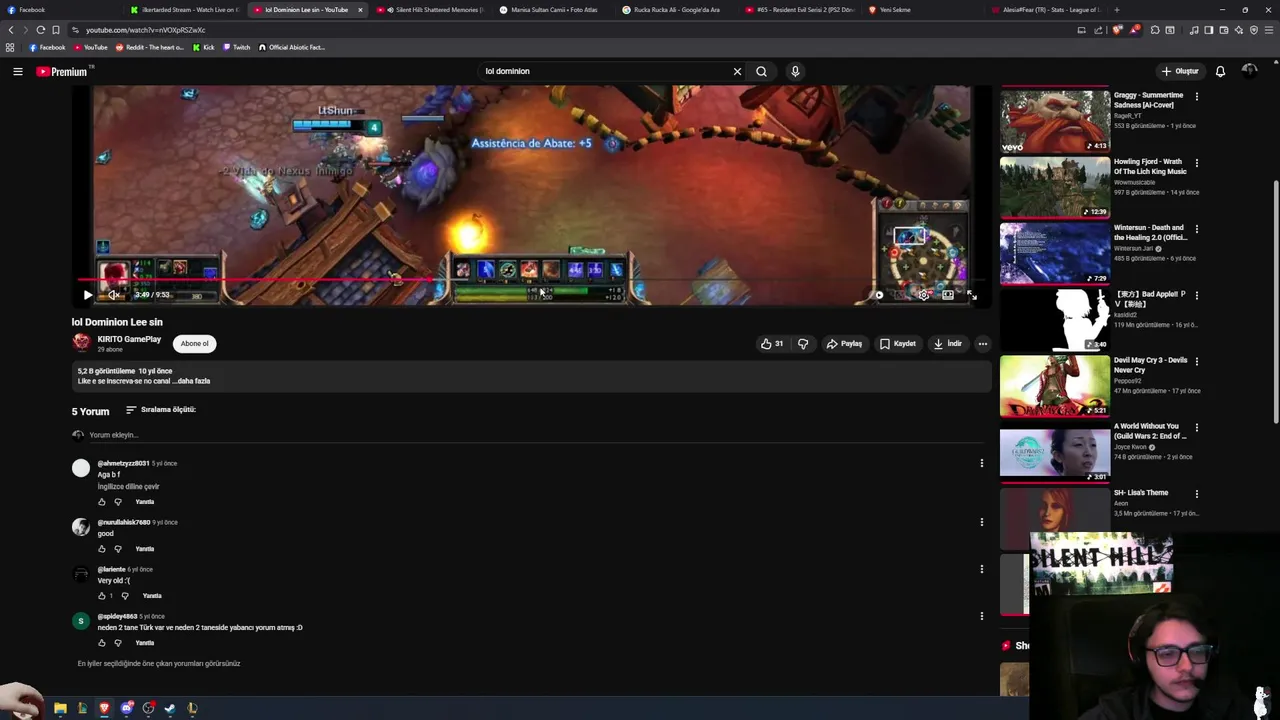Image resolution: width=1280 pixels, height=720 pixels.
Task: Dislike the 'Very old' comment
Action: point(124,596)
